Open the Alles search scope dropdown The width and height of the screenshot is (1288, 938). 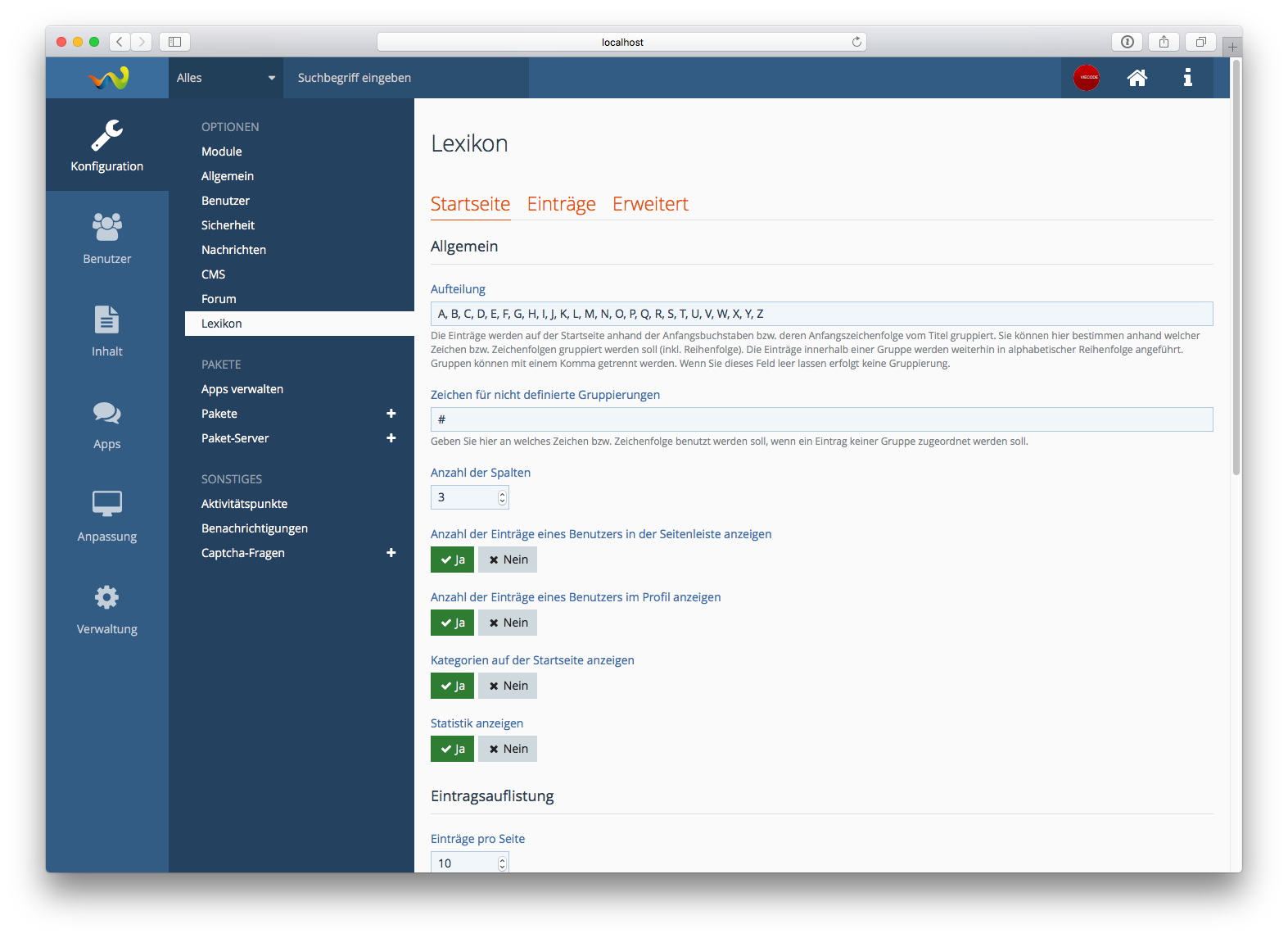click(225, 78)
